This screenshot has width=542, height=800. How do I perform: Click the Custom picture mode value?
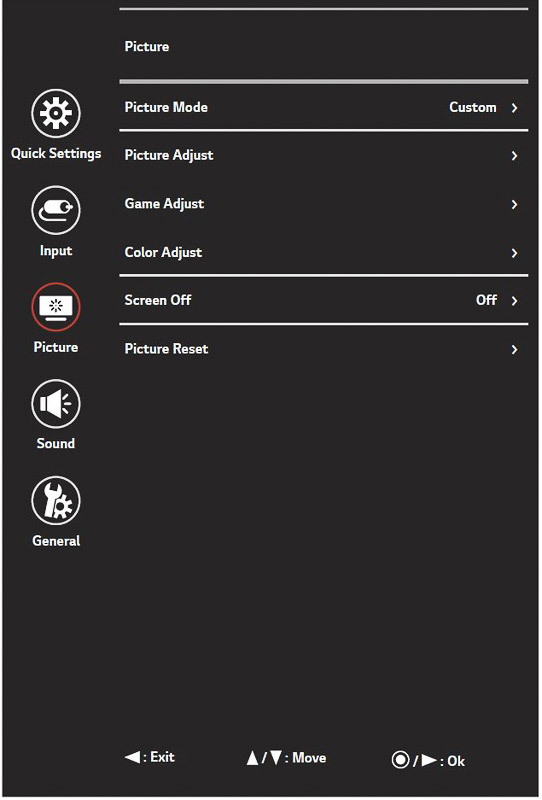coord(473,107)
